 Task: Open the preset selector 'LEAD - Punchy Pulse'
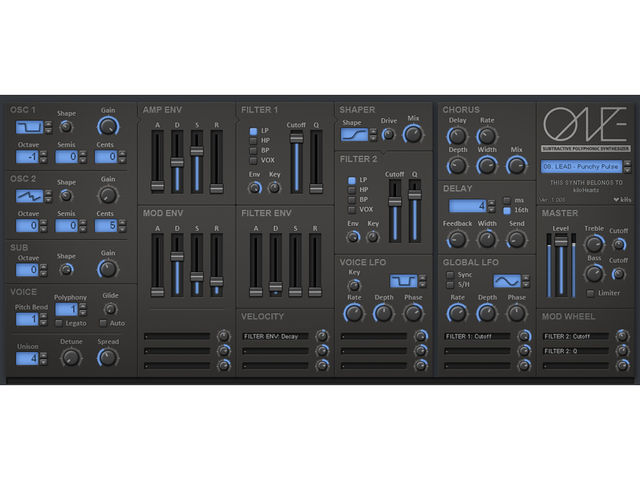(x=582, y=167)
